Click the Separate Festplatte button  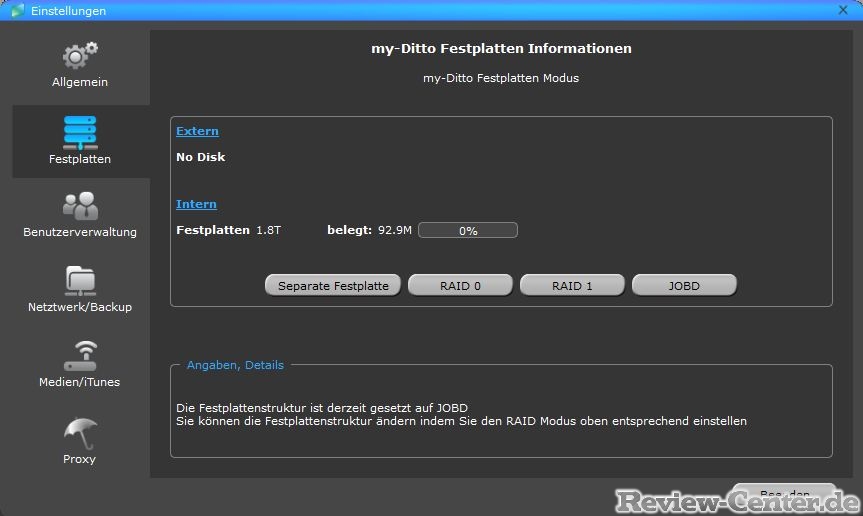tap(333, 286)
